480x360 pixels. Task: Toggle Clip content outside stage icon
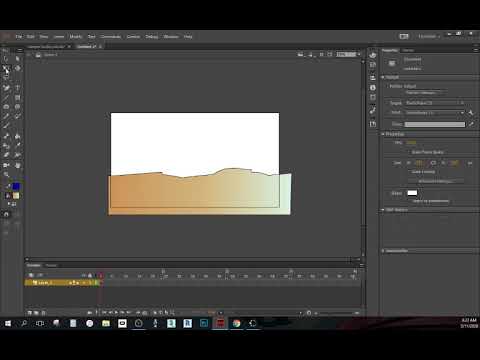coord(330,55)
